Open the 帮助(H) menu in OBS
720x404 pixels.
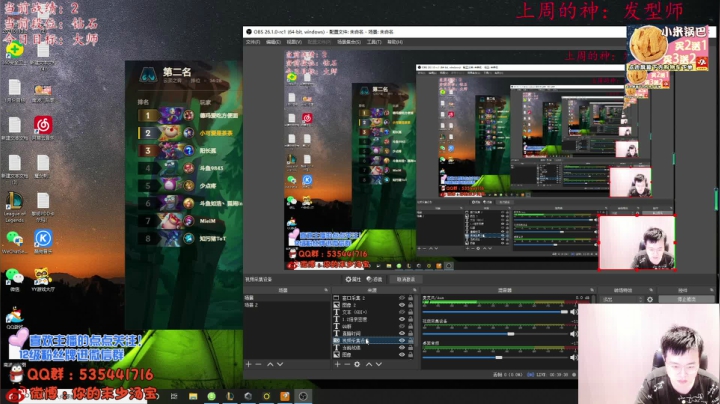[x=395, y=42]
